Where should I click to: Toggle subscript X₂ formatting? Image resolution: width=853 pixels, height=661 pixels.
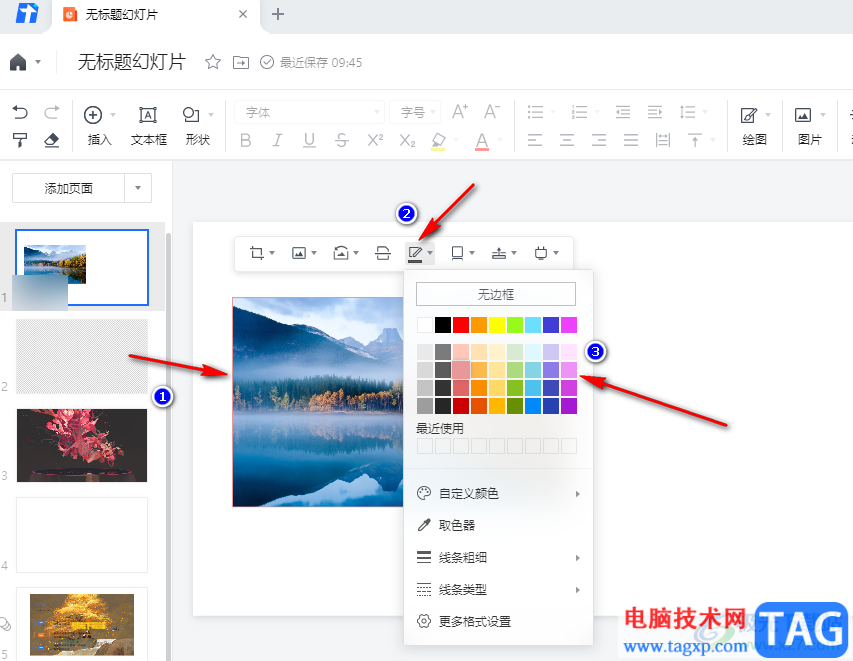click(407, 141)
